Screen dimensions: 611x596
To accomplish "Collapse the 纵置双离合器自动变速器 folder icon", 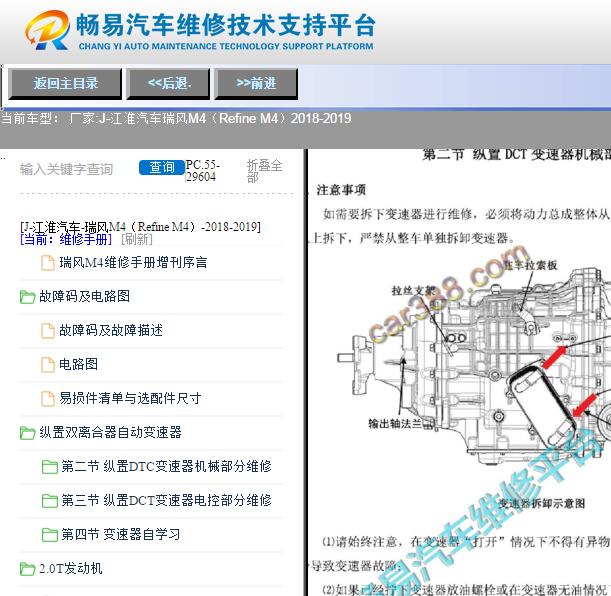I will click(x=27, y=432).
